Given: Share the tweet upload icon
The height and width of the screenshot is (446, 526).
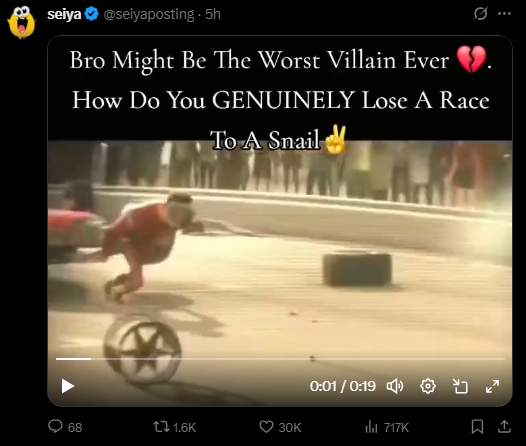Looking at the screenshot, I should click(x=504, y=427).
